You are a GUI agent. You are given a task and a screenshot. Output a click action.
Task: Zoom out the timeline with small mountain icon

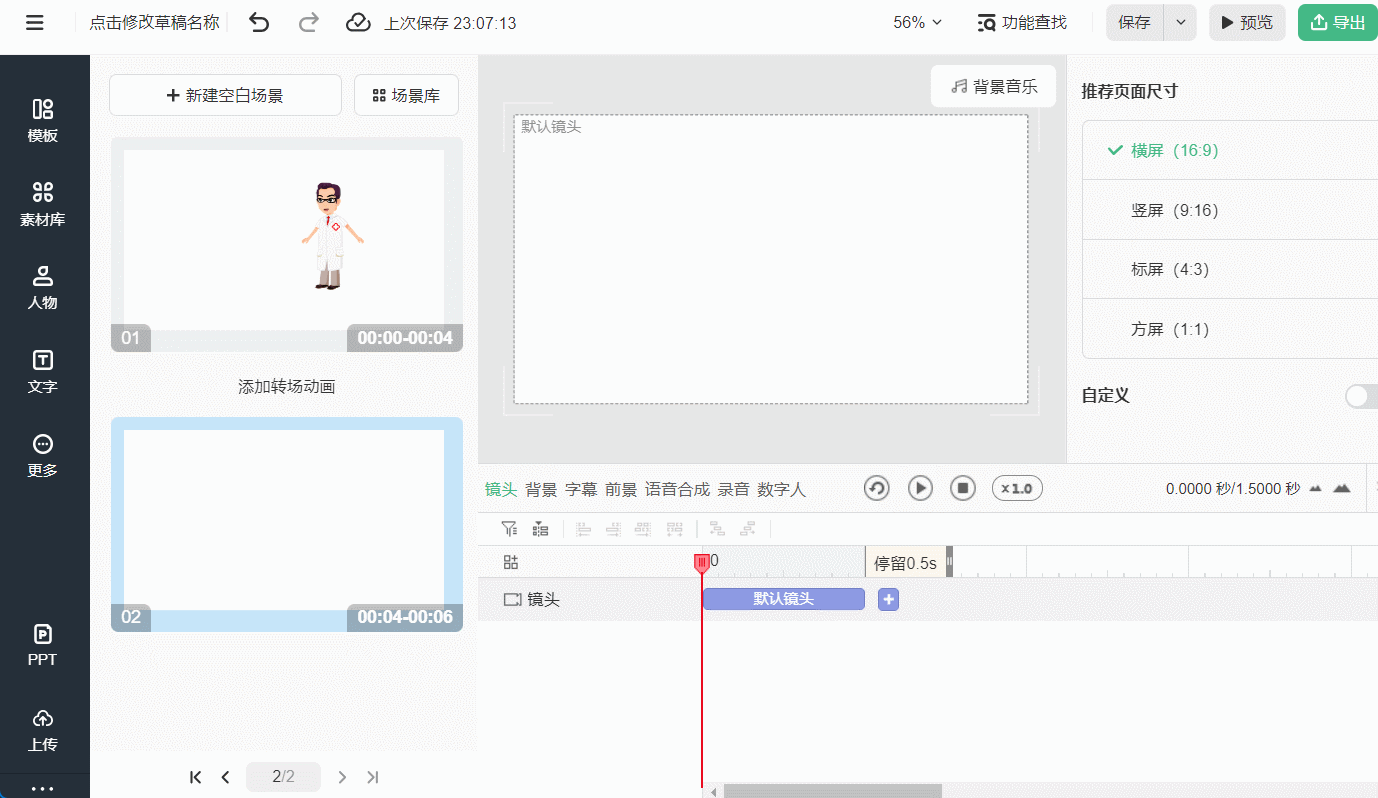coord(1316,488)
